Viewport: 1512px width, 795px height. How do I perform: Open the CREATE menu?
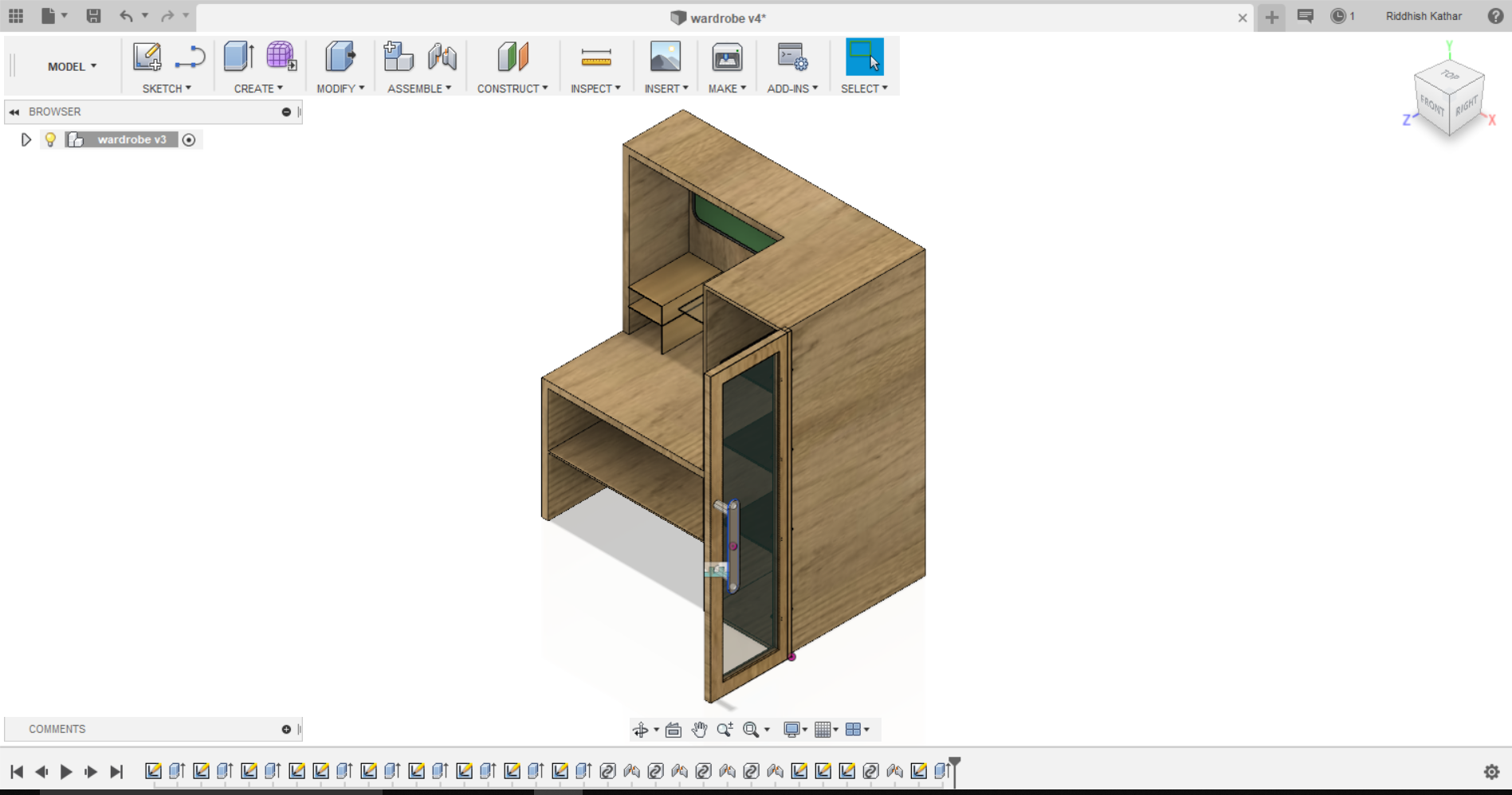point(258,88)
